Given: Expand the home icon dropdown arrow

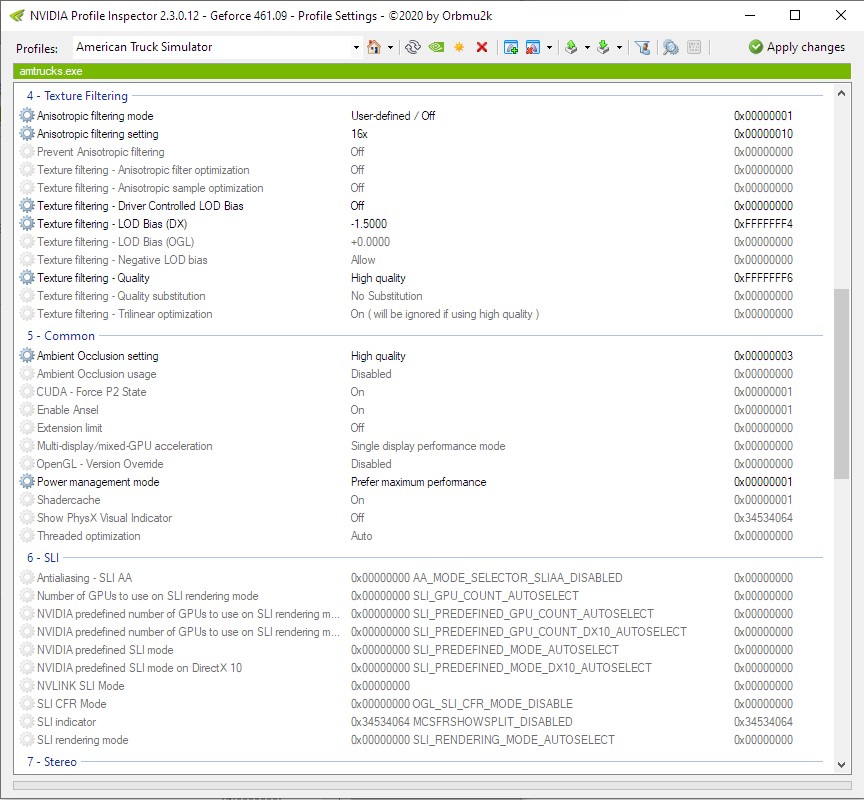Looking at the screenshot, I should tap(390, 47).
